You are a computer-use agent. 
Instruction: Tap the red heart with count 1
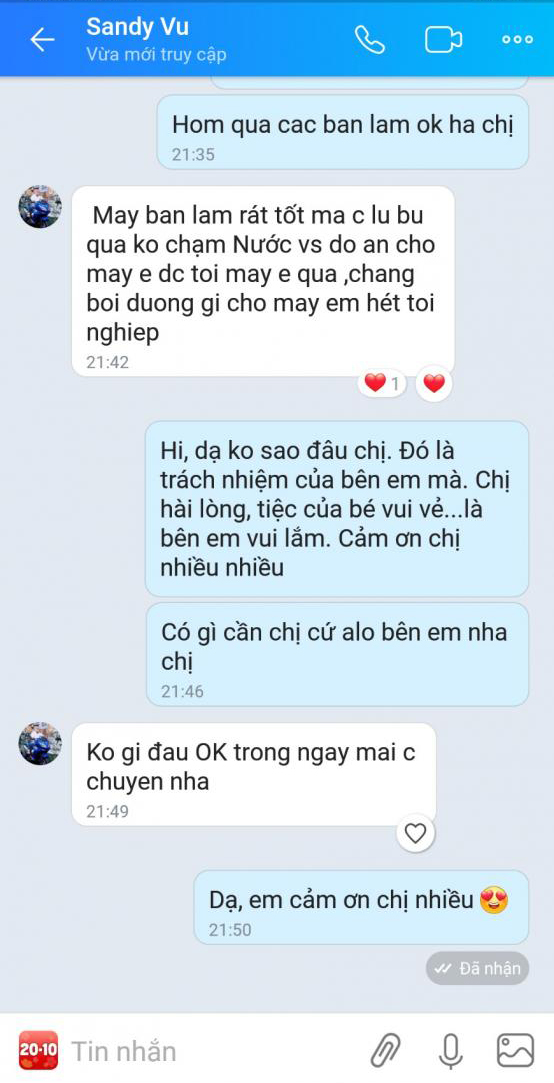(x=382, y=383)
